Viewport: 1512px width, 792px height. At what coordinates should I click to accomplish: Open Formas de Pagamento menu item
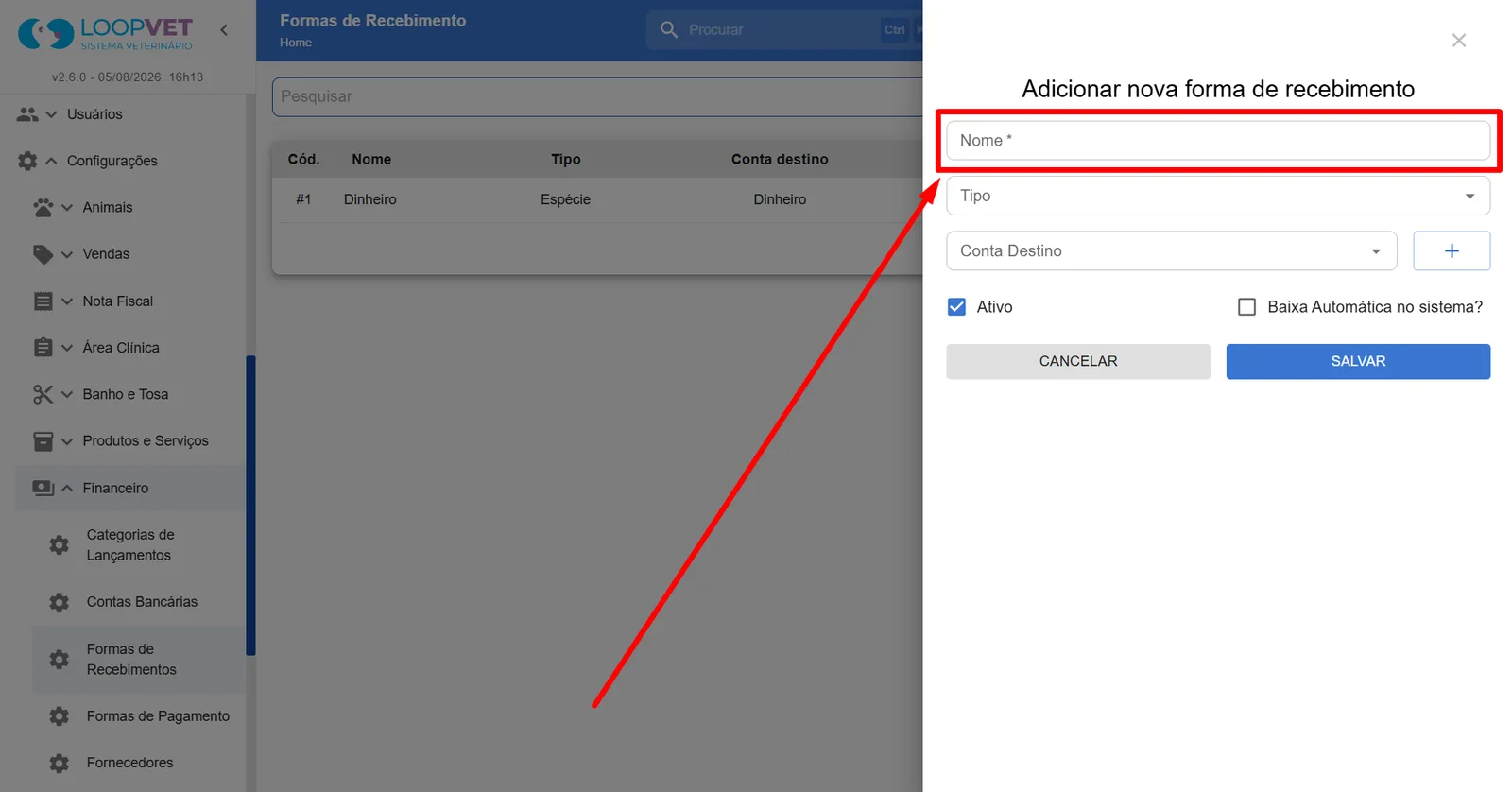(x=138, y=716)
